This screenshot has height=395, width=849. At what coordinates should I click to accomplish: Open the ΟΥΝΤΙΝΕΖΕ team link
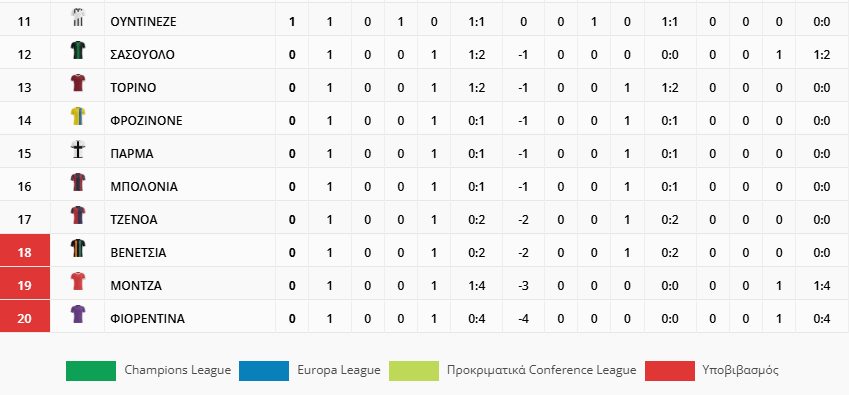[143, 22]
